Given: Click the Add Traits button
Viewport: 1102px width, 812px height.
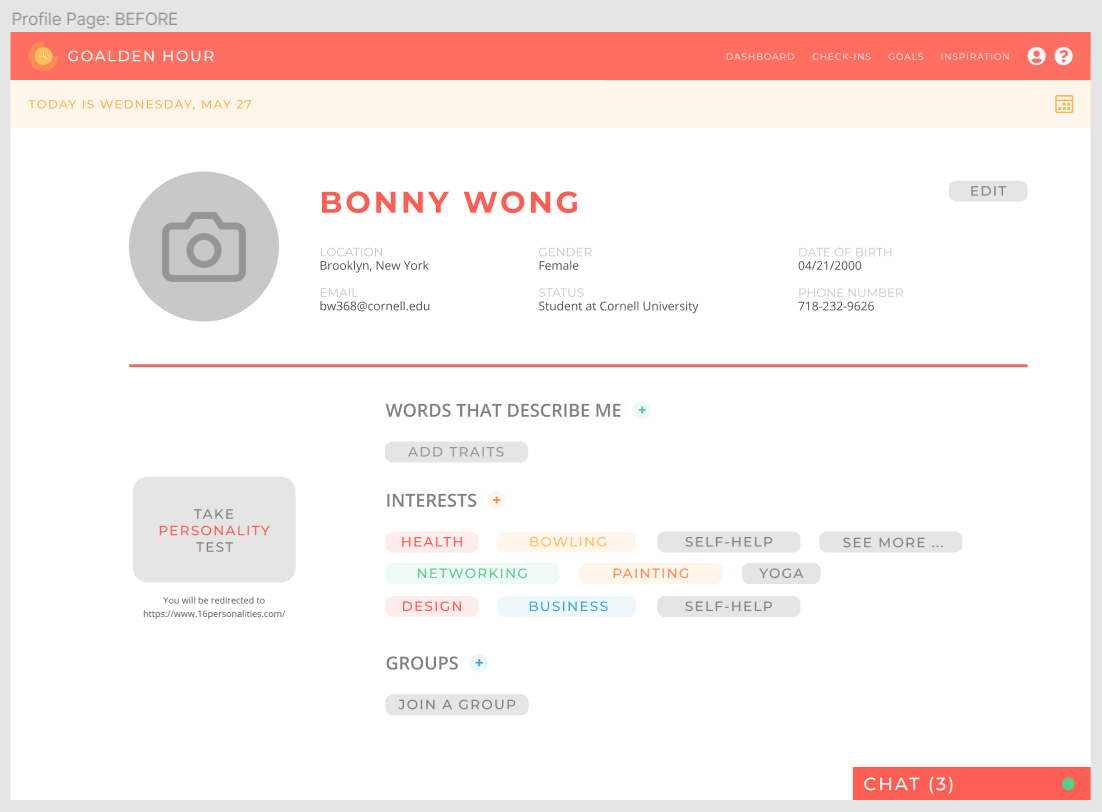Looking at the screenshot, I should point(456,452).
